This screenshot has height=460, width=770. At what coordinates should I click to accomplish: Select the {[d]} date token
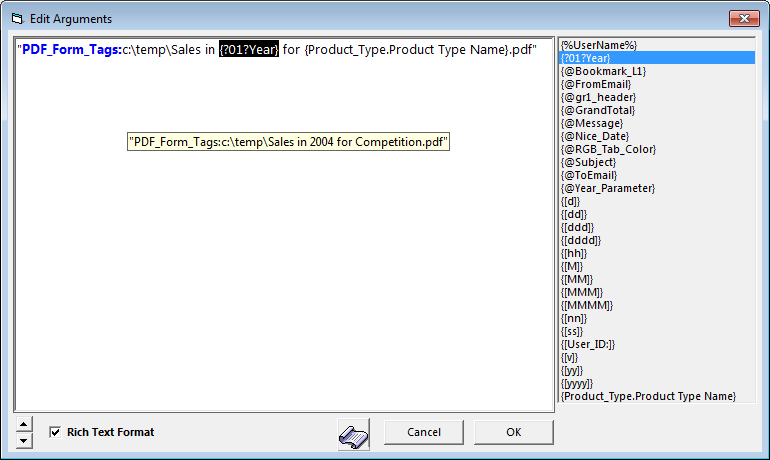(x=657, y=201)
